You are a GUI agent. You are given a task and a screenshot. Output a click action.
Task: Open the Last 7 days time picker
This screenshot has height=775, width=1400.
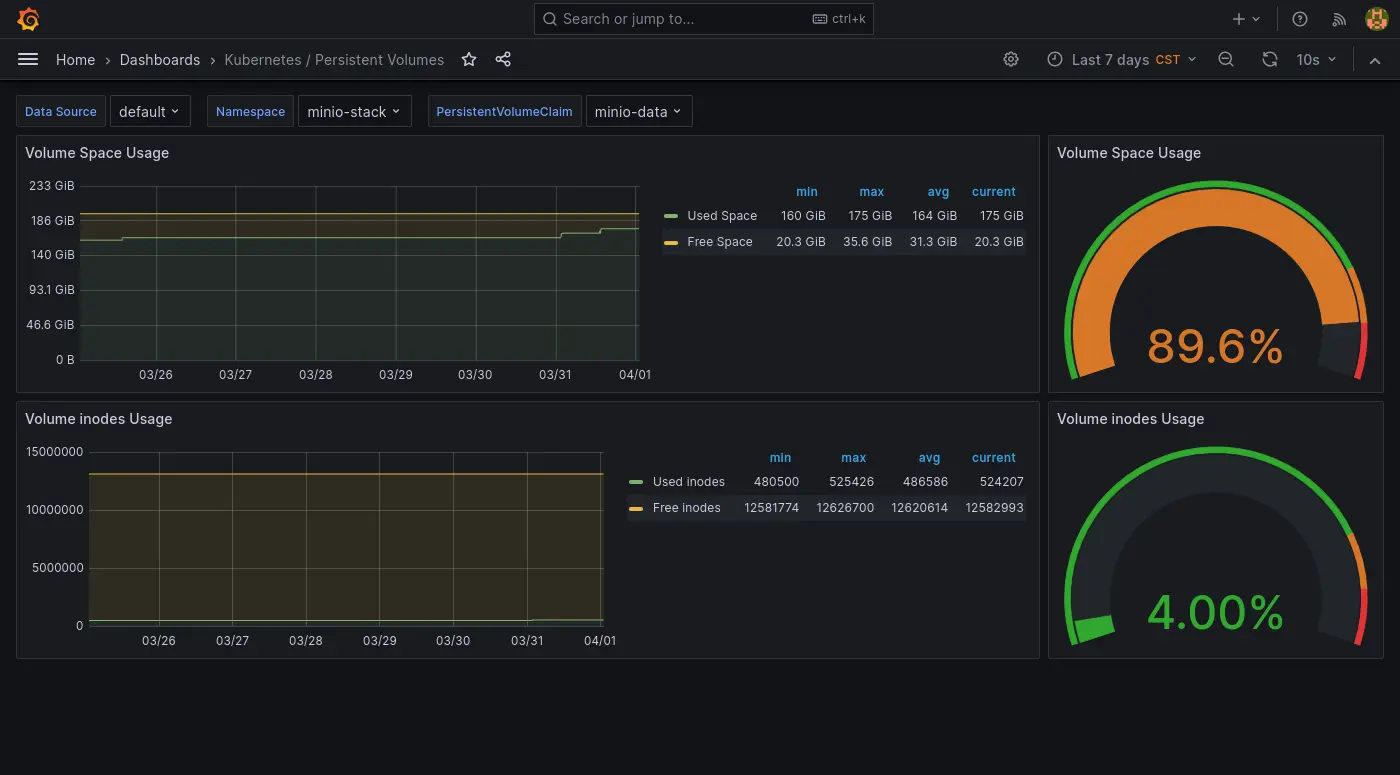point(1121,60)
